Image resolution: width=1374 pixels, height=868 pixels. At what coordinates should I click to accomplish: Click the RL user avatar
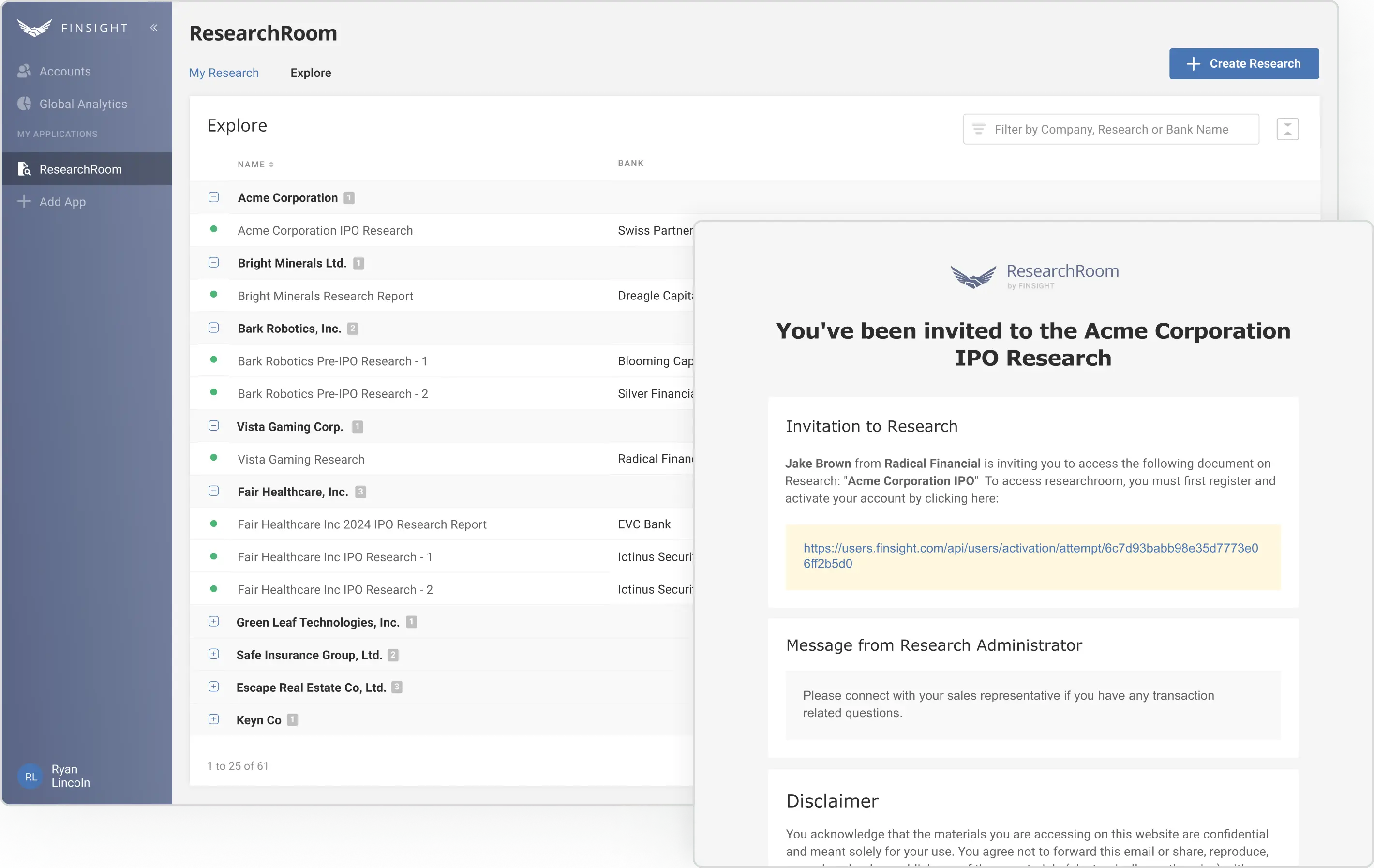coord(30,776)
